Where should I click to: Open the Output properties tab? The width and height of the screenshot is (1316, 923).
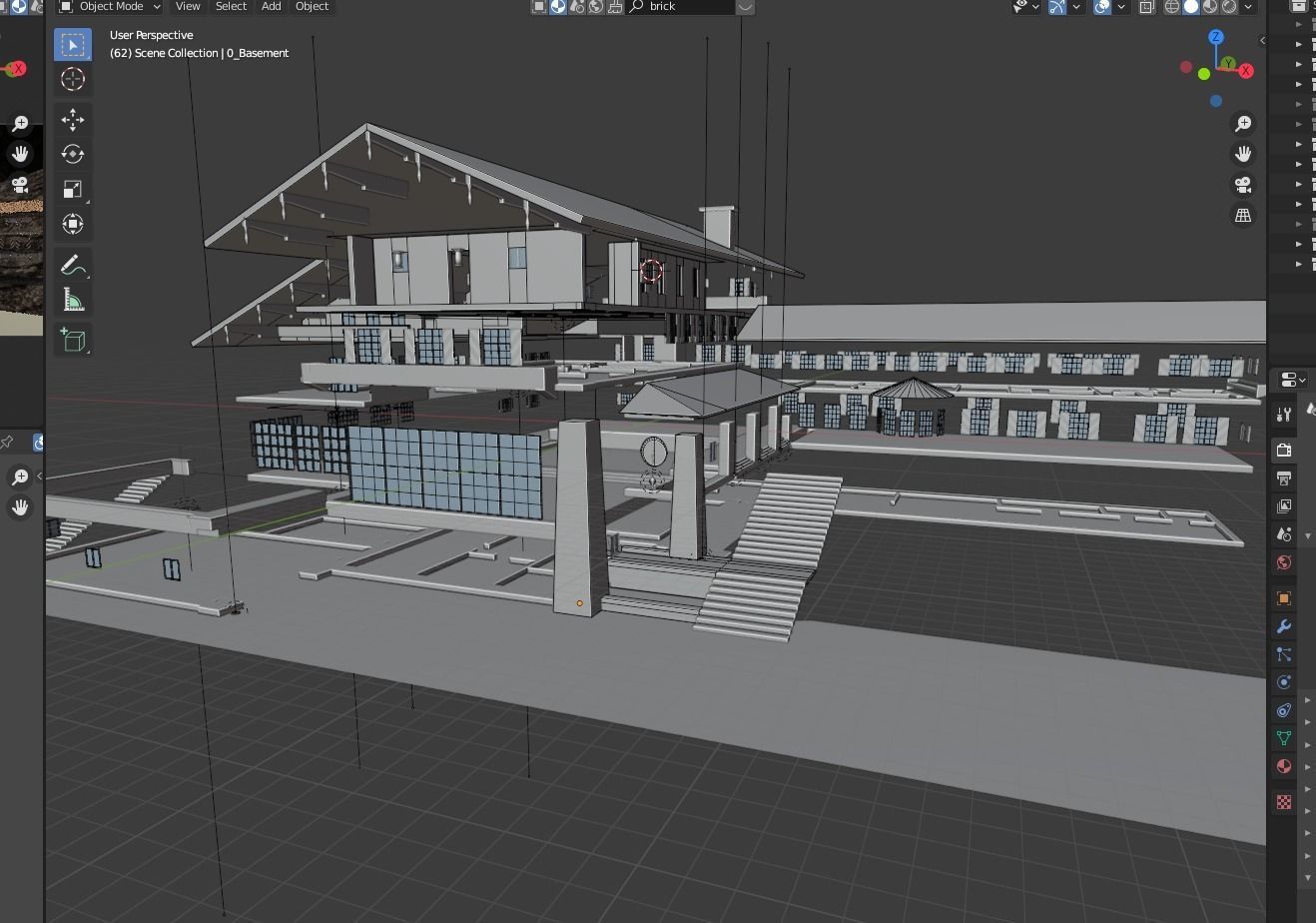click(x=1284, y=478)
